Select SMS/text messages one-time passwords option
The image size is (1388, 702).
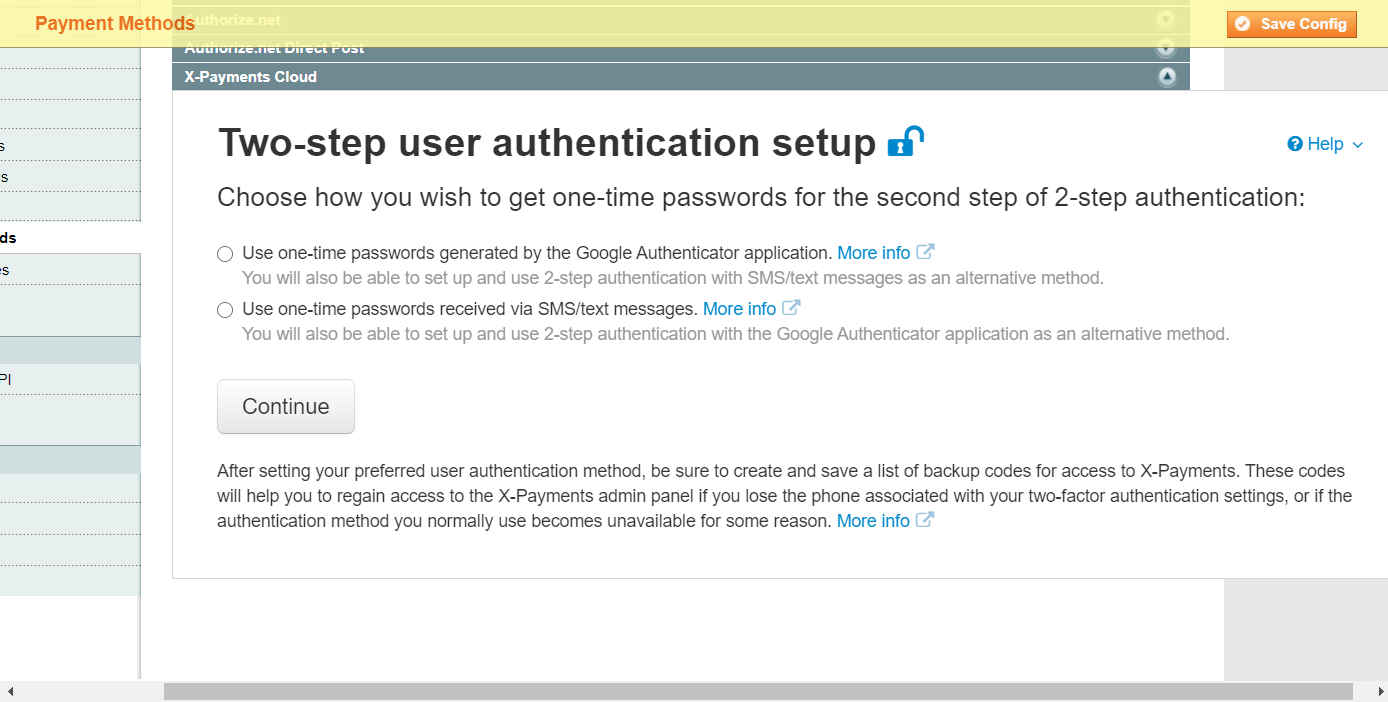pyautogui.click(x=225, y=310)
